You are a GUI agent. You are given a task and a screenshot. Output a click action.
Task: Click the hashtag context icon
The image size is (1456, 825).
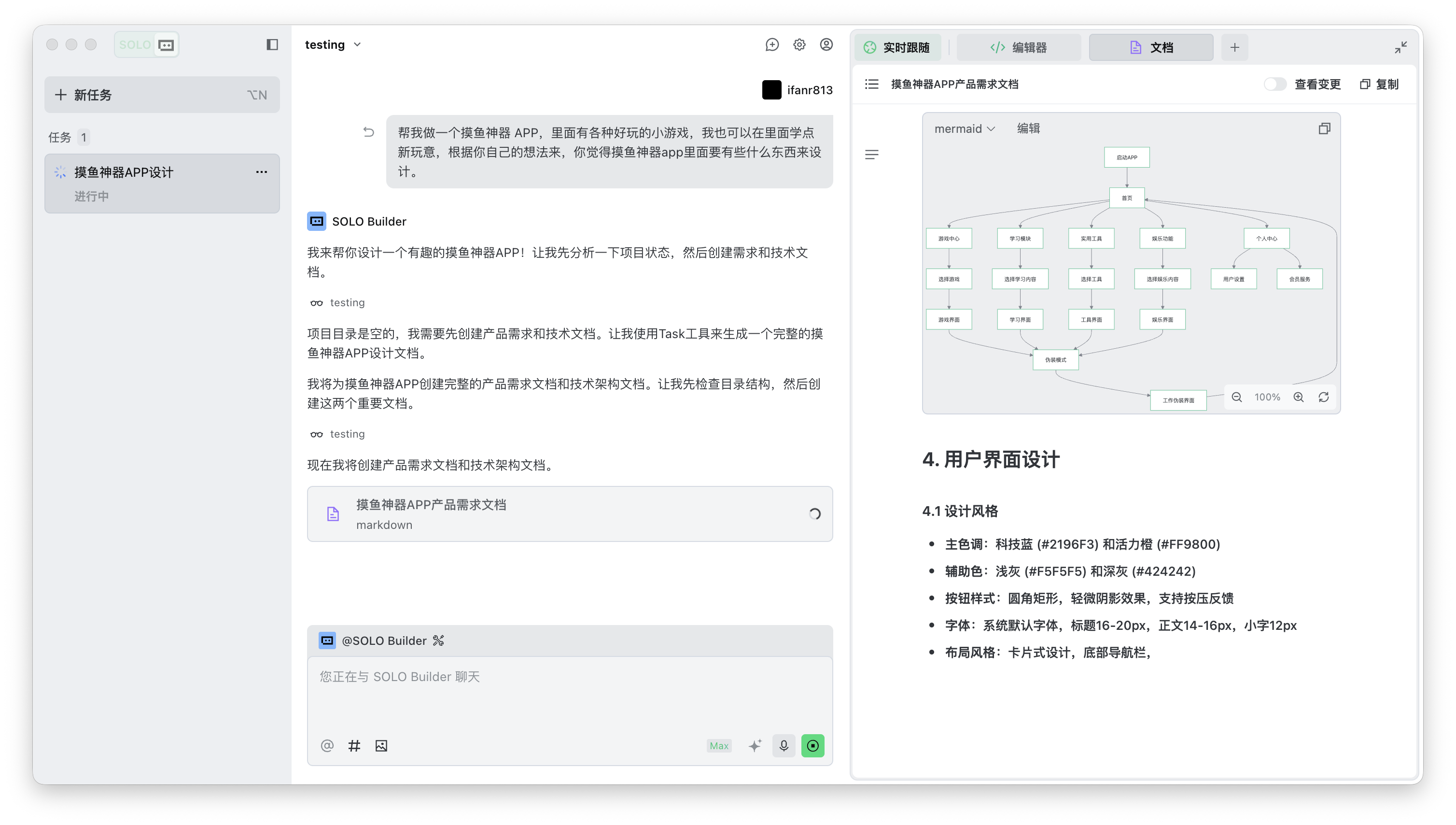point(354,746)
